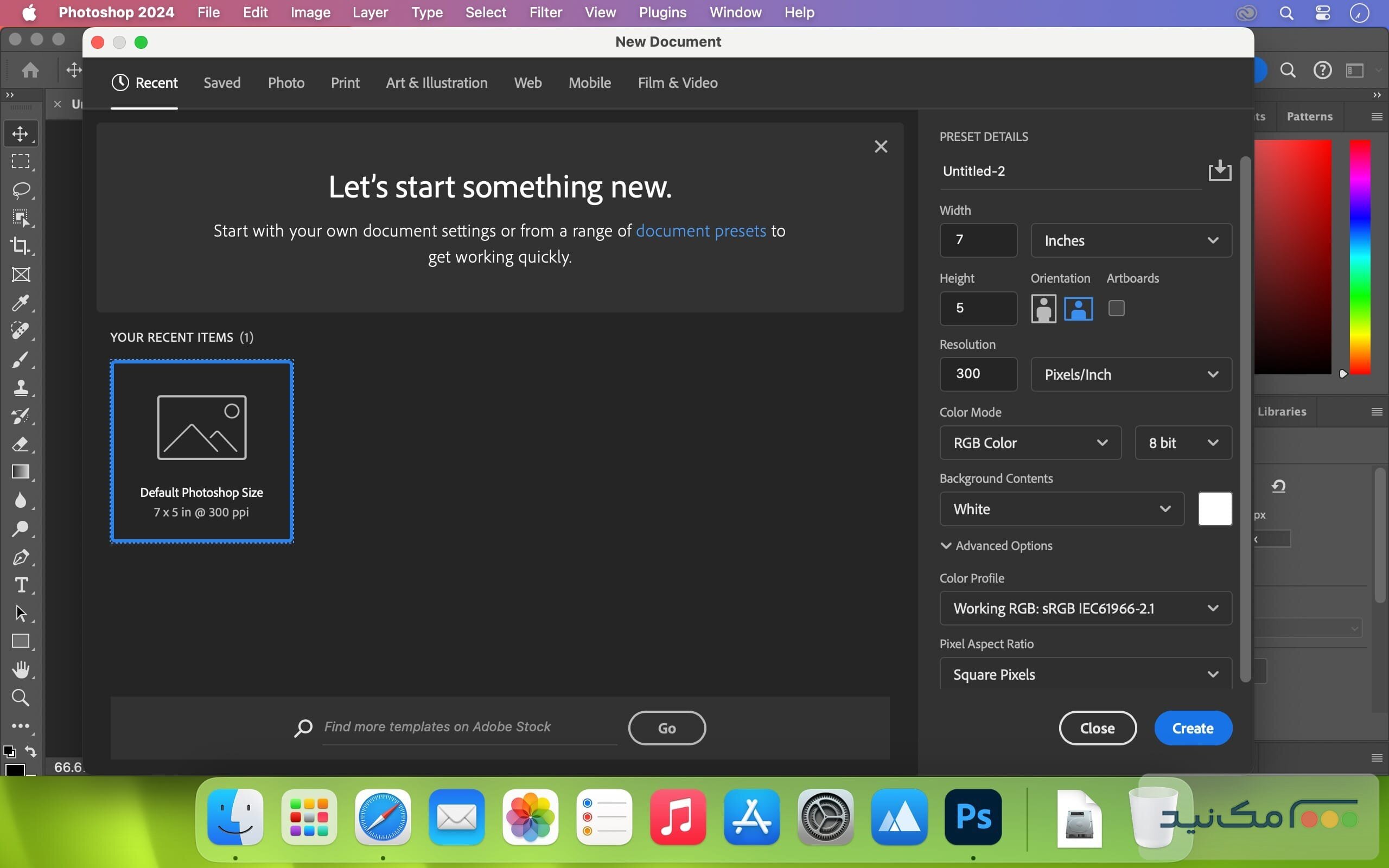
Task: Select Landscape orientation
Action: (1078, 308)
